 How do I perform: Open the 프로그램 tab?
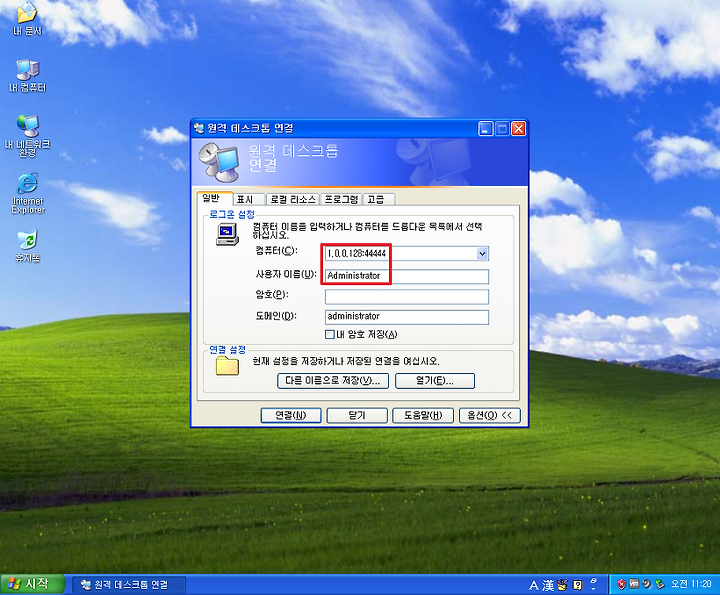341,200
